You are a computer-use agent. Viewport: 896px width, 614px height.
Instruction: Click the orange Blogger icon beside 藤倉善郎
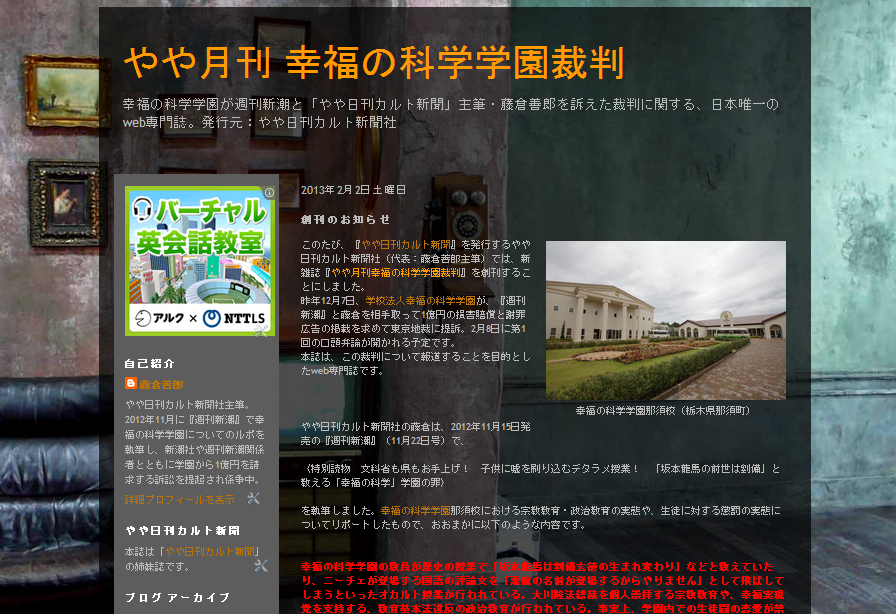131,384
